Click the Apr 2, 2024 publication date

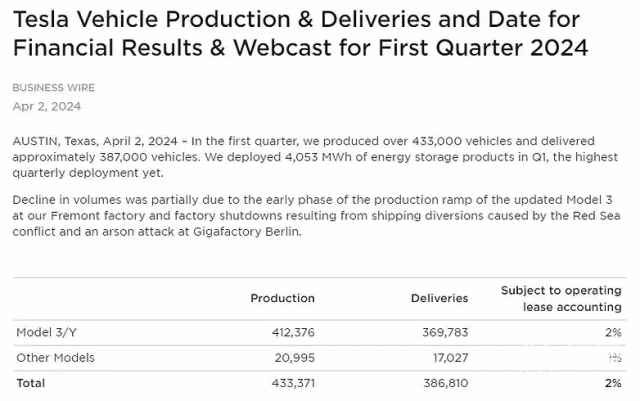click(x=47, y=106)
